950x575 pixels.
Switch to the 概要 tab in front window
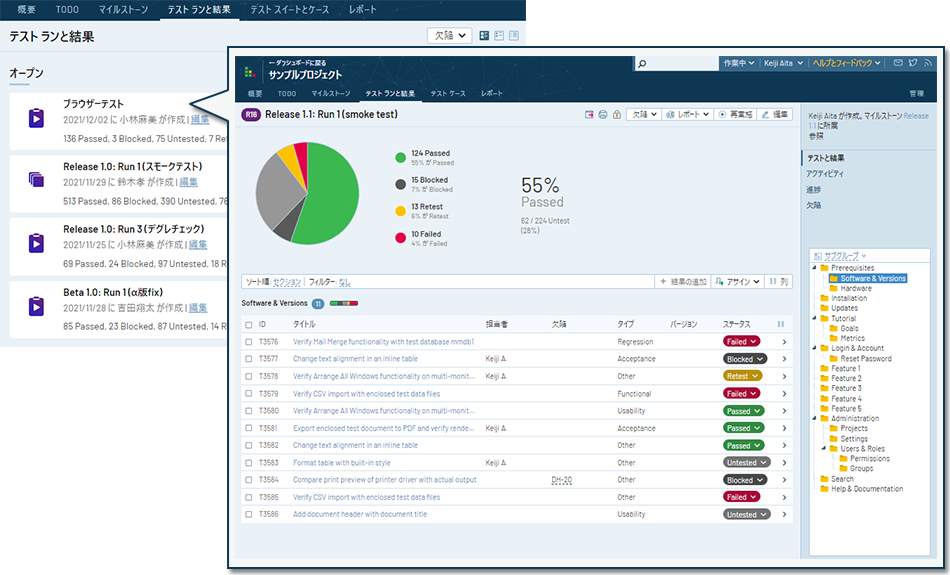click(255, 93)
